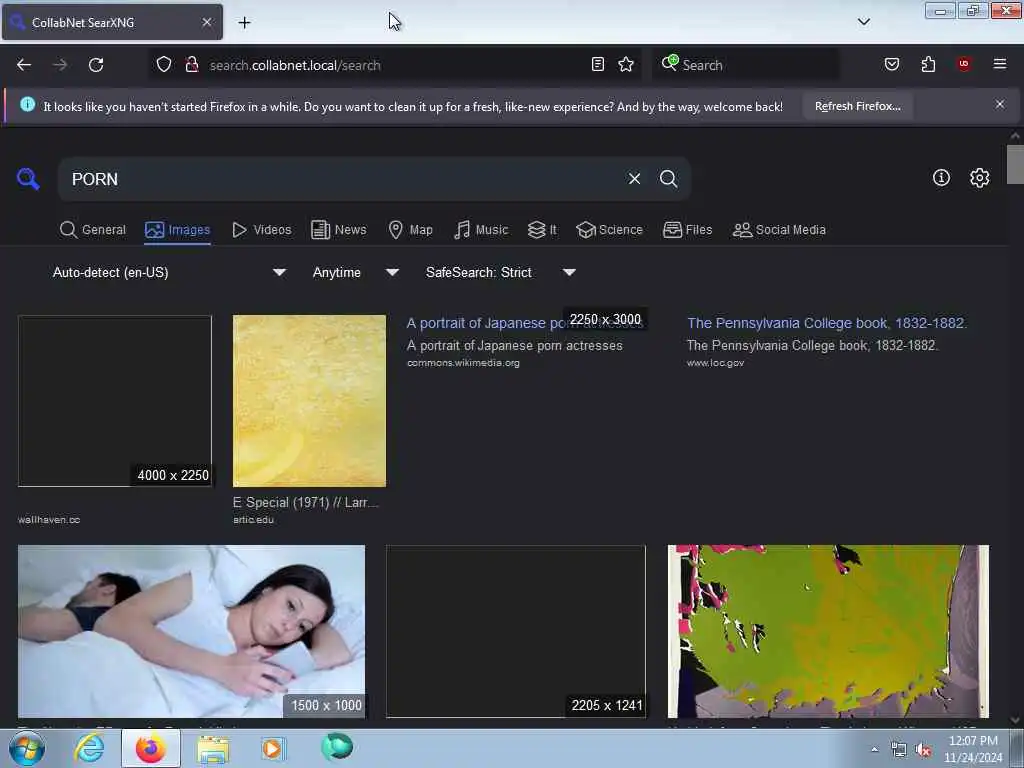1024x768 pixels.
Task: Open the Firefox hamburger menu
Action: click(1000, 64)
